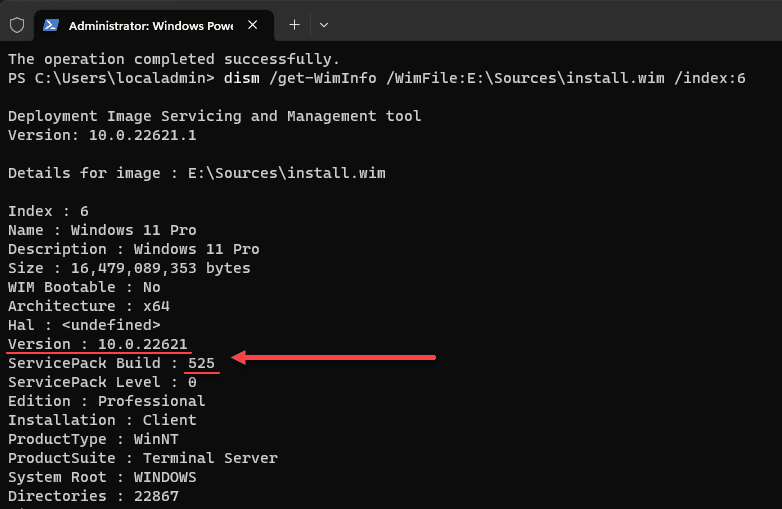Viewport: 782px width, 509px height.
Task: Switch to Administrator: Windows PowerShell tab
Action: coord(150,25)
